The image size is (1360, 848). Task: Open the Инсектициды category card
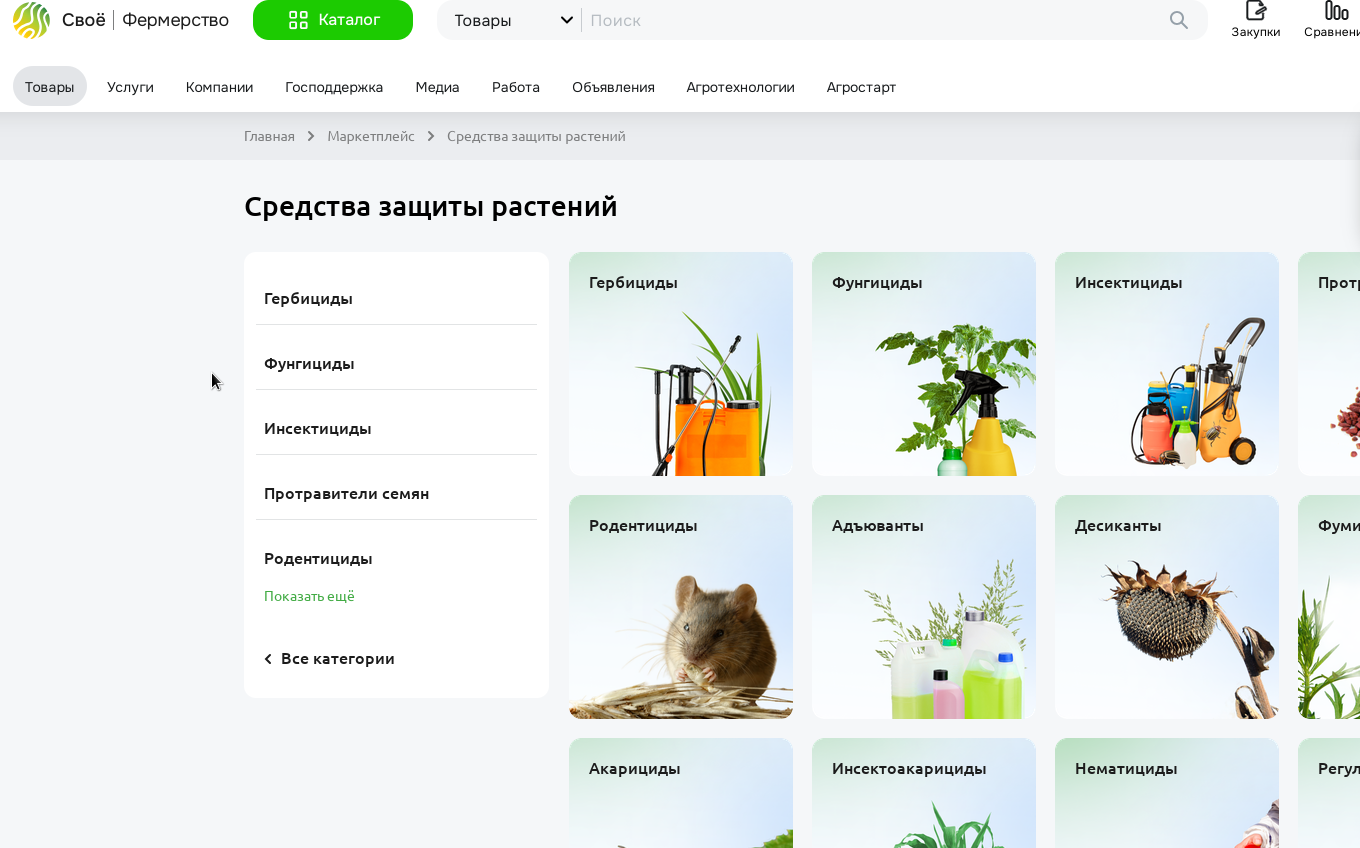1167,364
